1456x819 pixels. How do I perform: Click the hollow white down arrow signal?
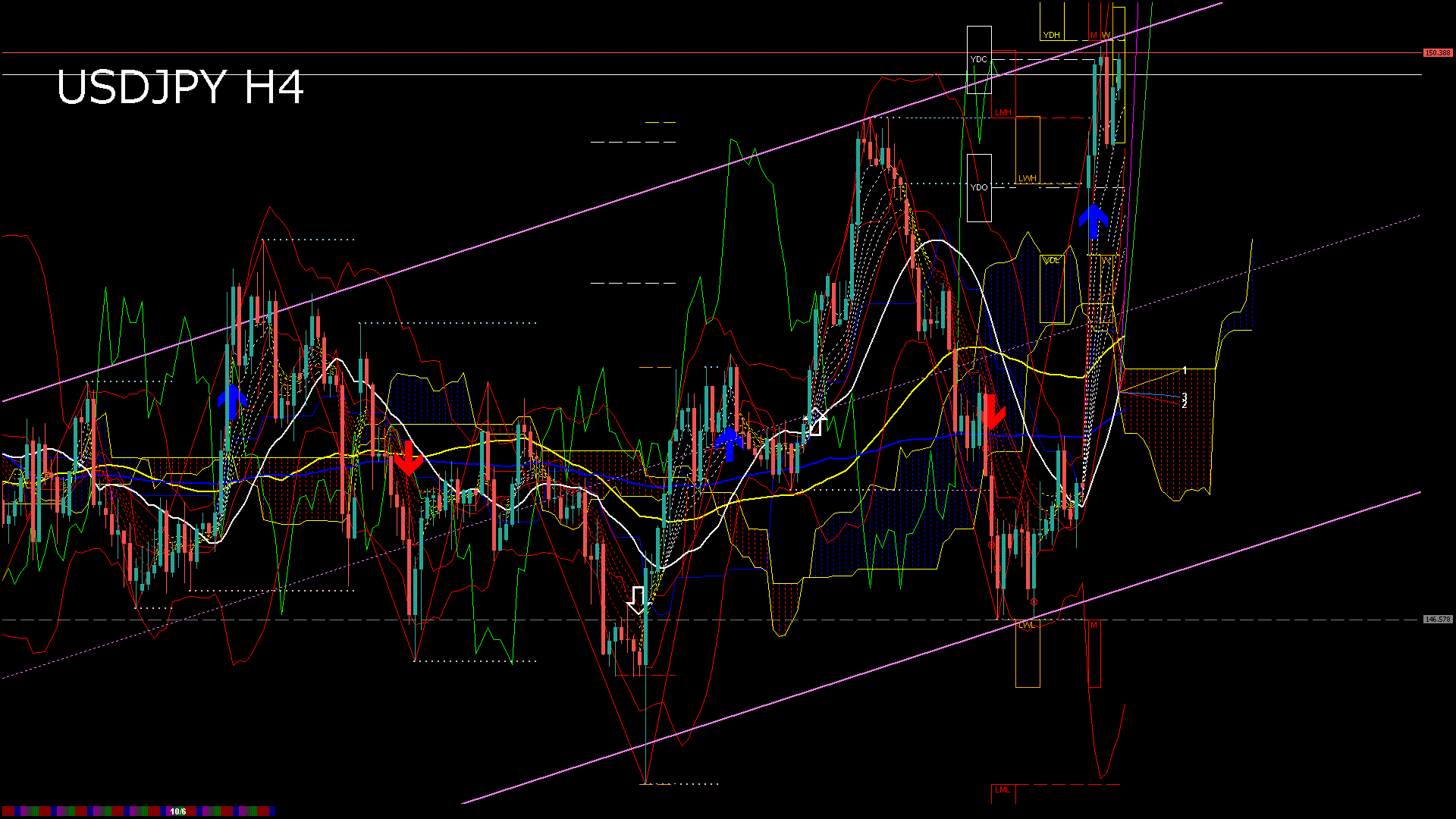coord(639,600)
